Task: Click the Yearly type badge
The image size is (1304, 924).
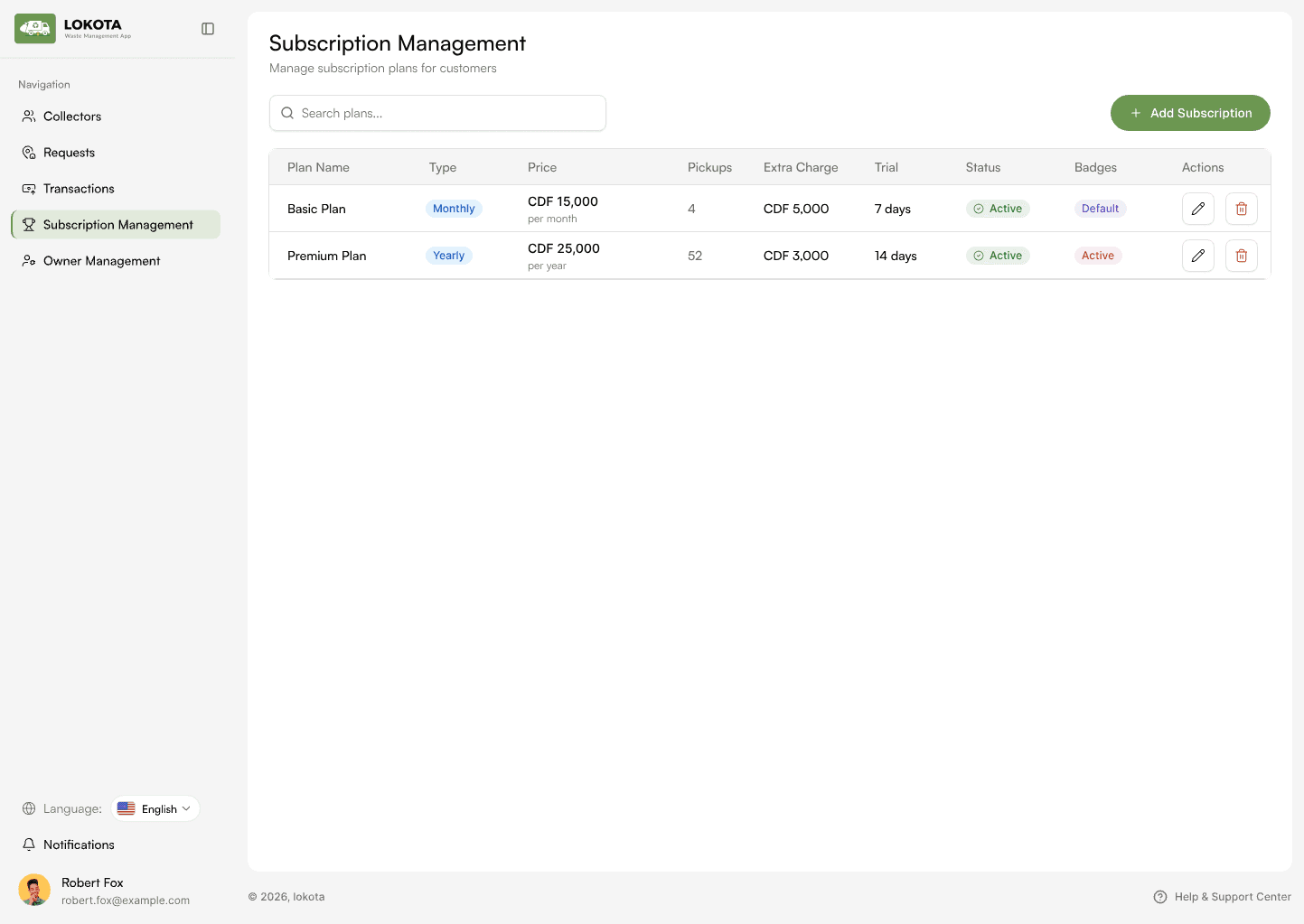Action: 448,256
